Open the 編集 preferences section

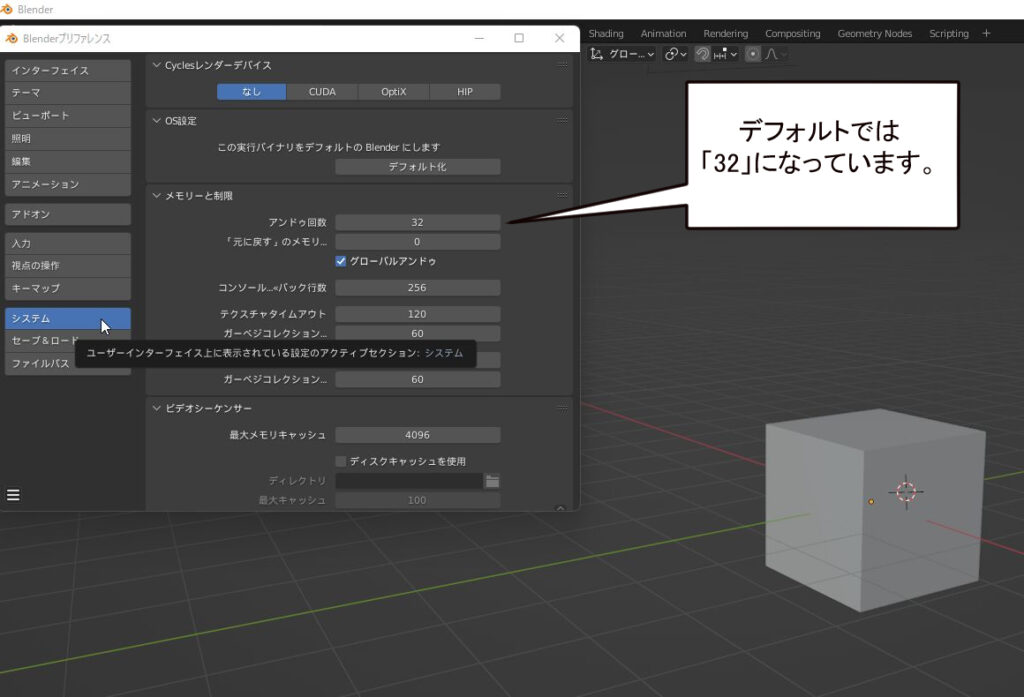(68, 161)
